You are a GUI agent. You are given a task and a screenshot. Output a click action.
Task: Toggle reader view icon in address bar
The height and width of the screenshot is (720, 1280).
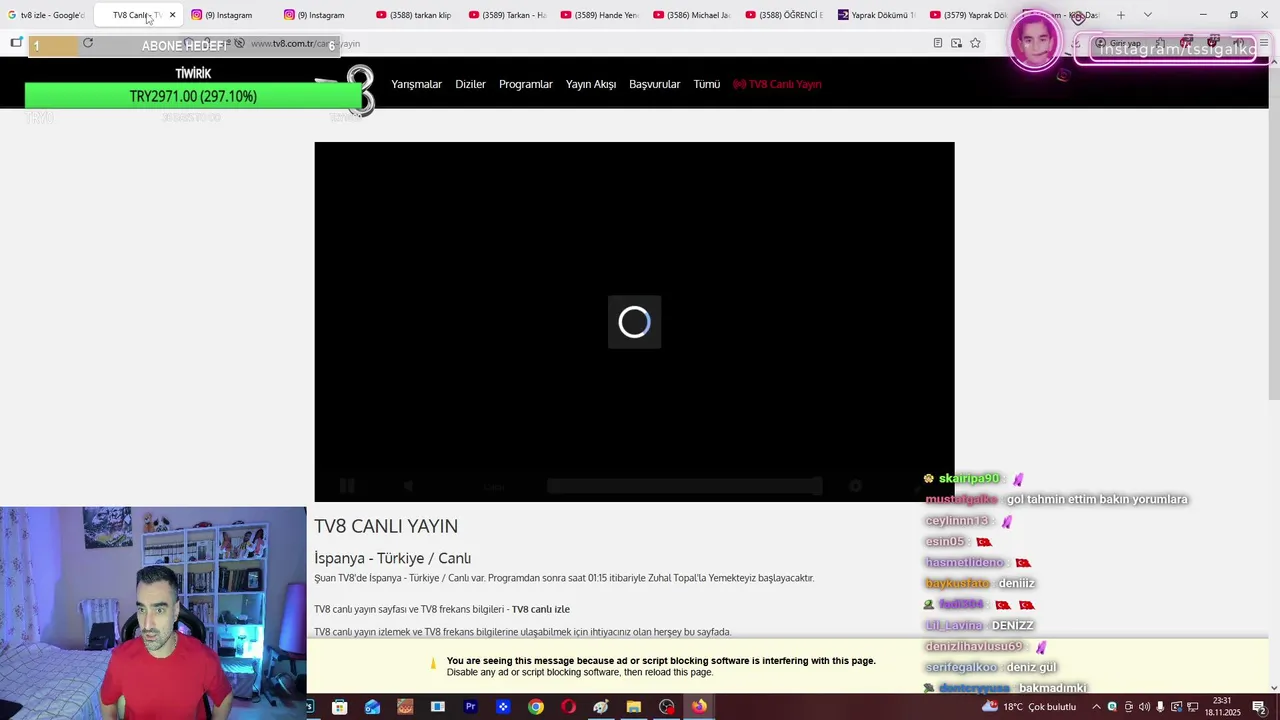click(x=937, y=43)
